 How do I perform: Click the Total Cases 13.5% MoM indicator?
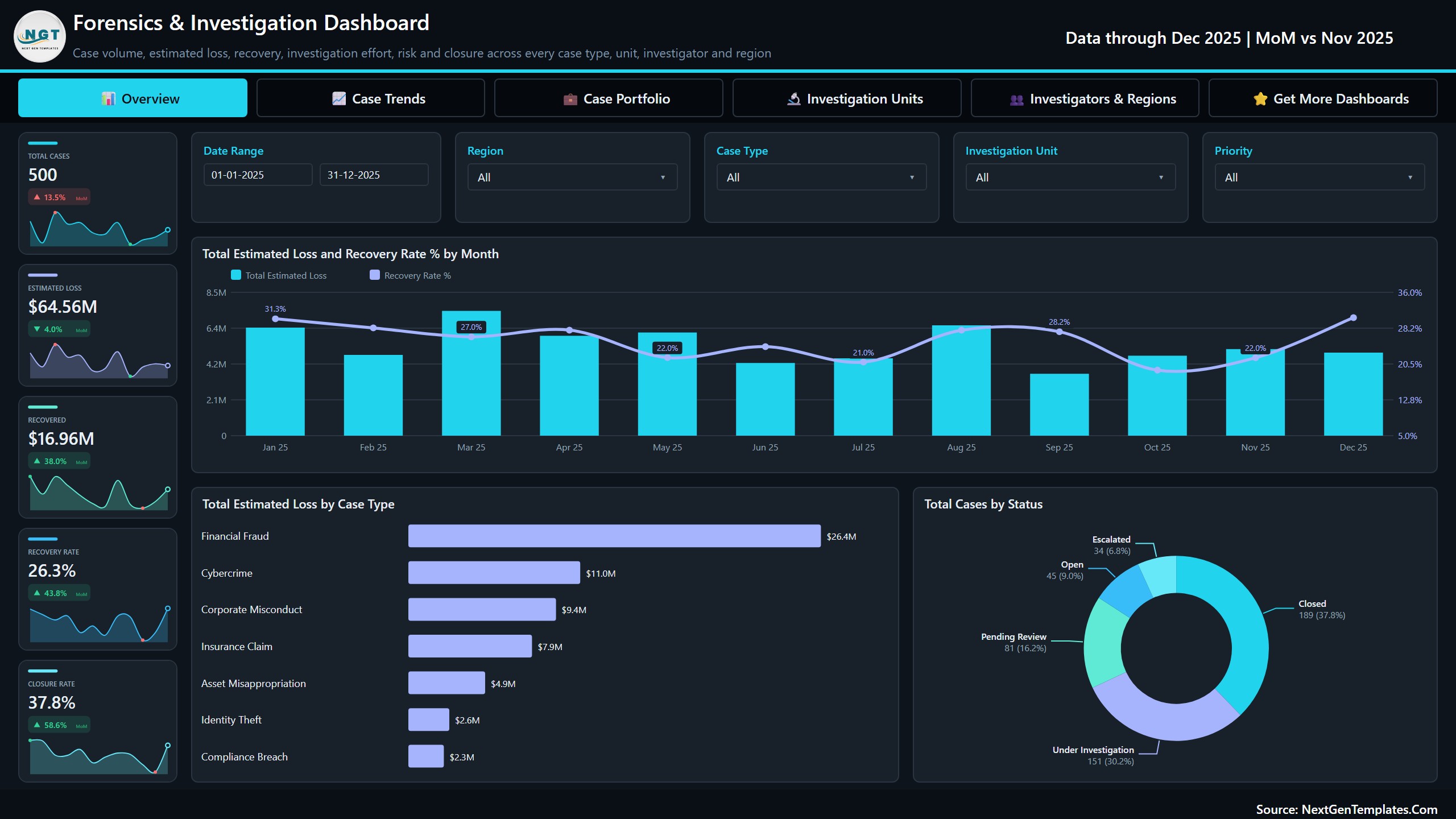tap(59, 197)
